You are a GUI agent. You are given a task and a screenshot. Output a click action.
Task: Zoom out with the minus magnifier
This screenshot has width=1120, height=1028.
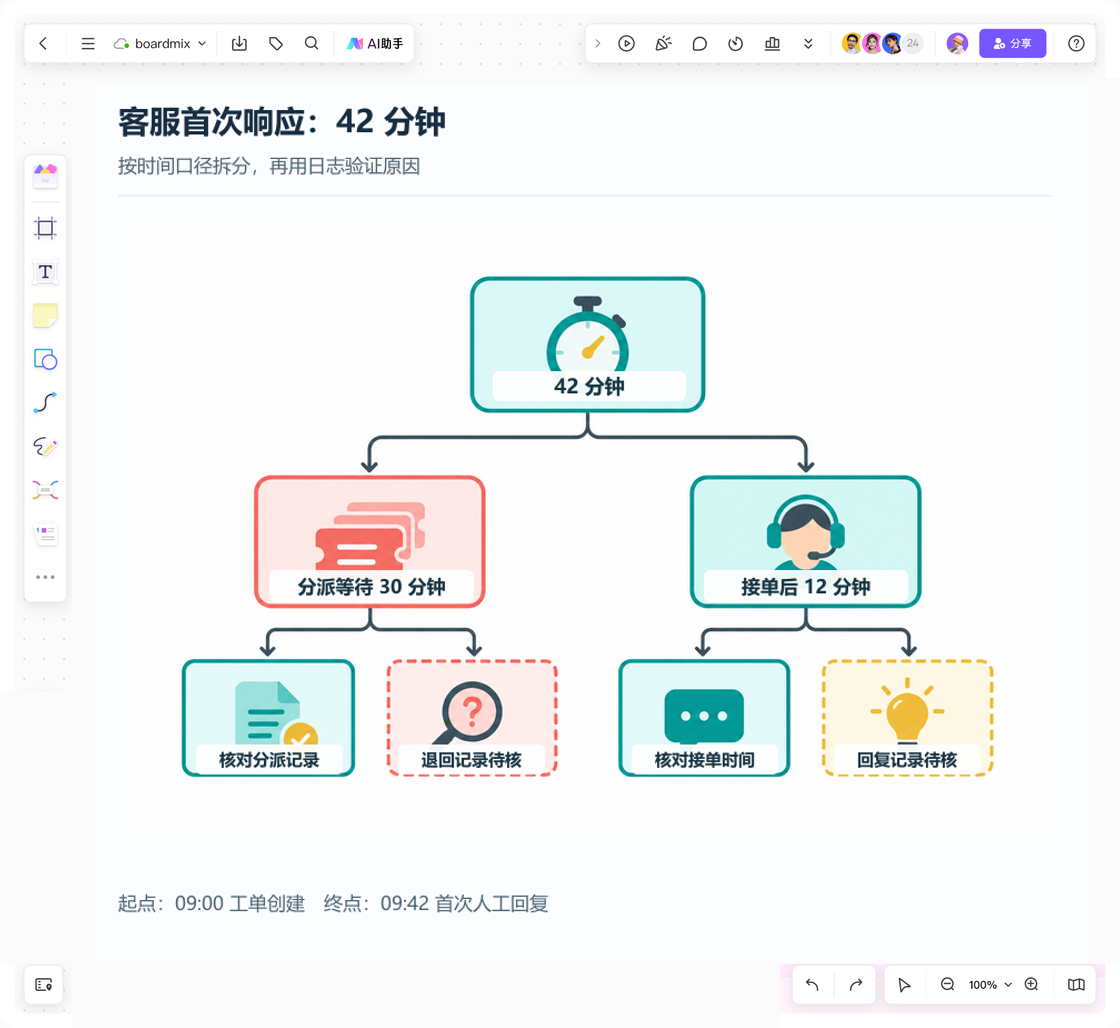click(x=948, y=984)
